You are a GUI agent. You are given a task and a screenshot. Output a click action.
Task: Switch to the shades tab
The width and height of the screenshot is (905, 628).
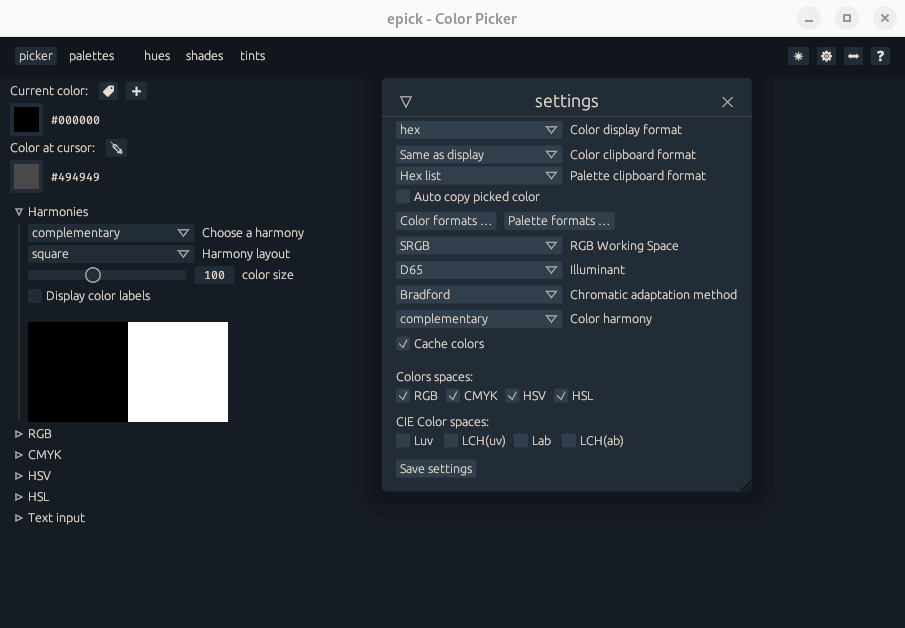click(204, 56)
